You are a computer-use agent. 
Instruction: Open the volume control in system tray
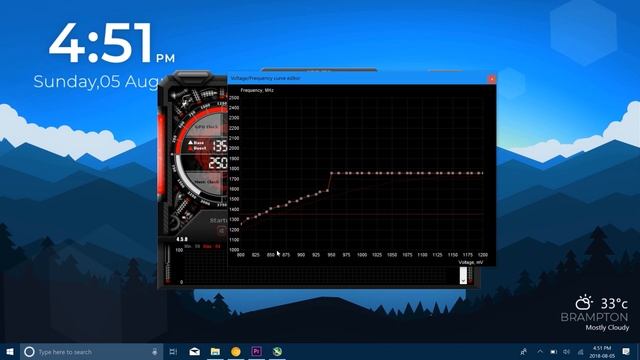click(567, 351)
